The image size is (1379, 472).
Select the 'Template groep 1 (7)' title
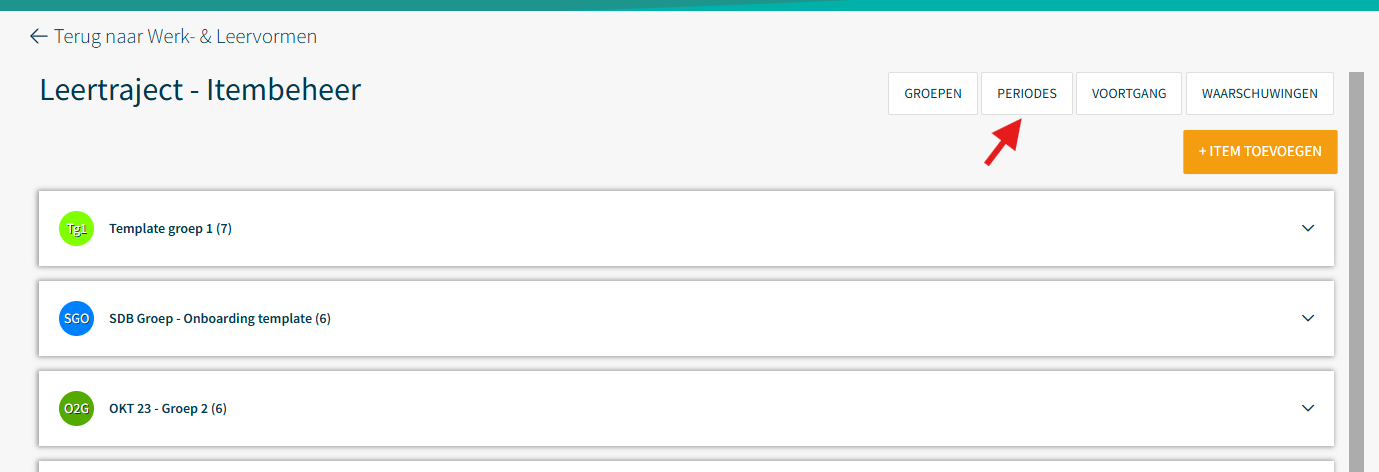point(170,229)
